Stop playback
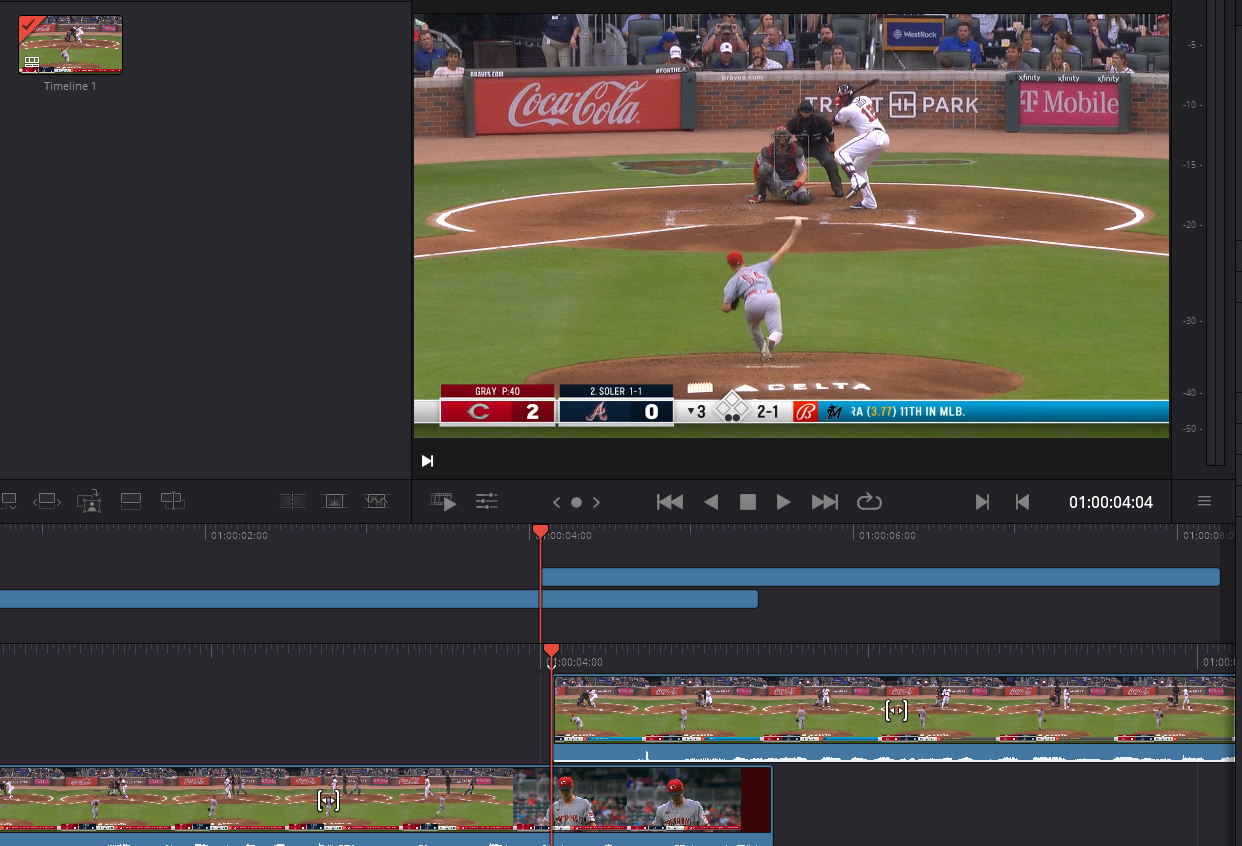 747,502
